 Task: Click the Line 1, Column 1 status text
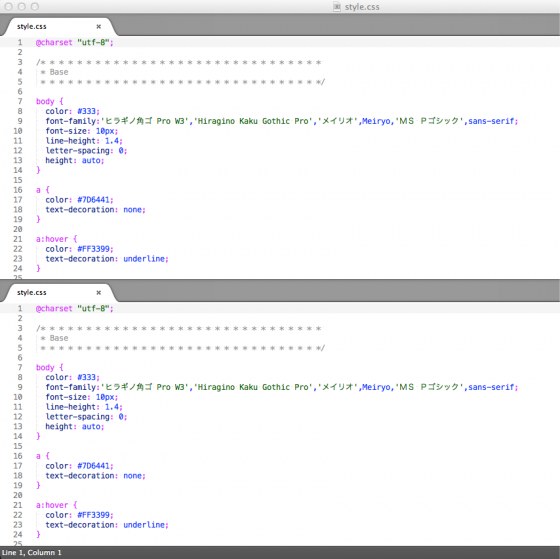[31, 552]
